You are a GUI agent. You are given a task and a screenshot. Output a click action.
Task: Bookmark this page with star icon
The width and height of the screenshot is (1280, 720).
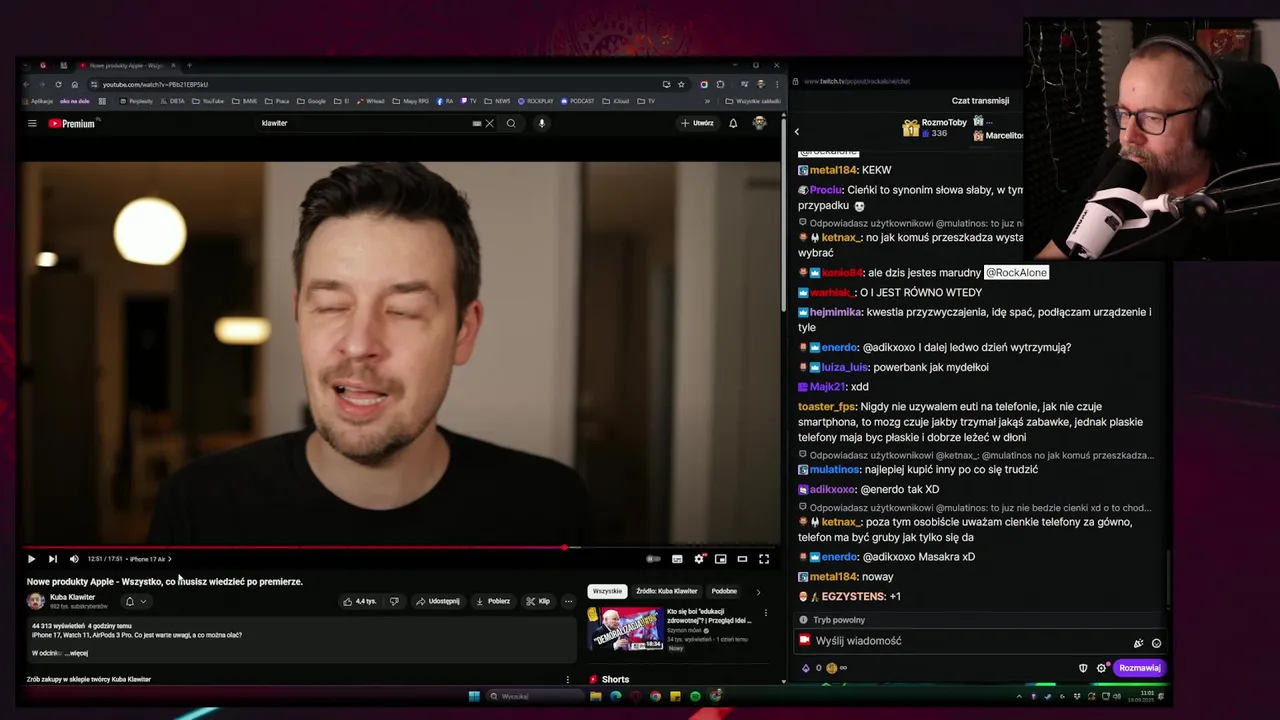[681, 84]
